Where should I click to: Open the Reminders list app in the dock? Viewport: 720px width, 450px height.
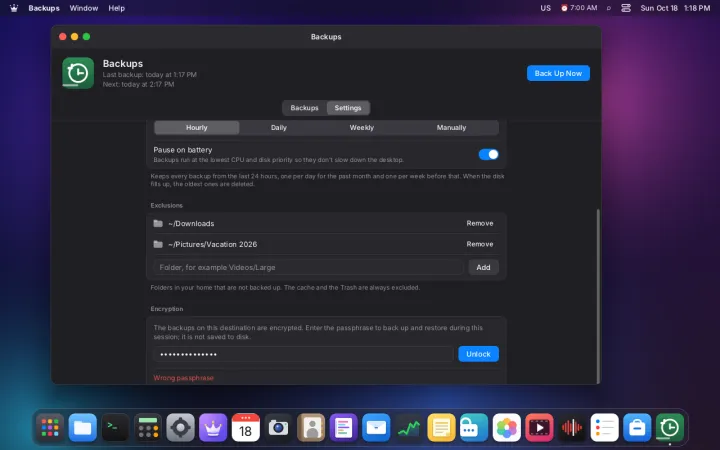(x=604, y=428)
